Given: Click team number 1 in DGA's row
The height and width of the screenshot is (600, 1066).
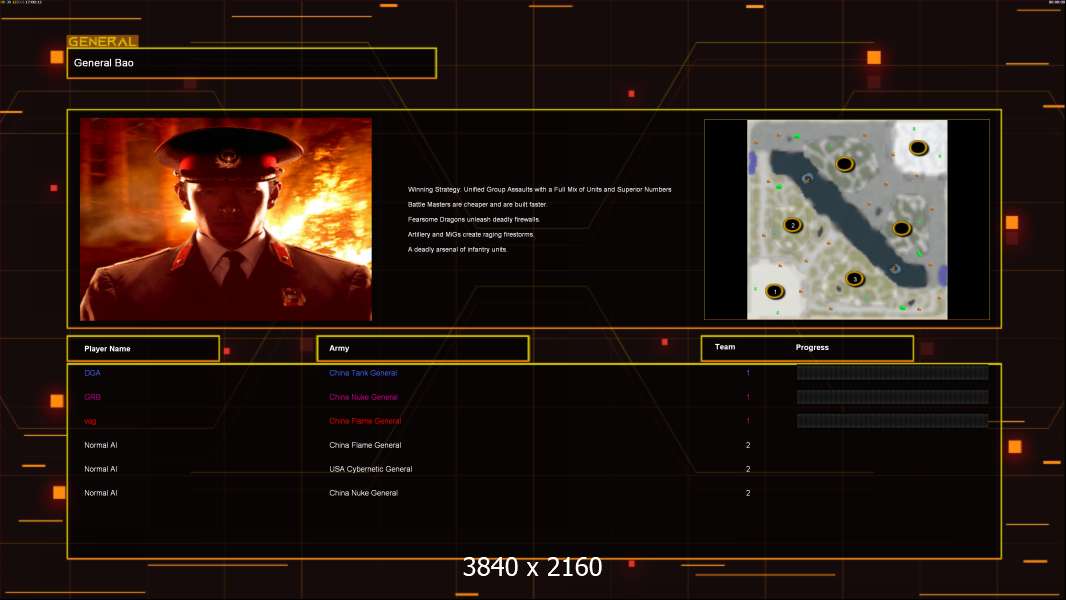Looking at the screenshot, I should (x=748, y=373).
